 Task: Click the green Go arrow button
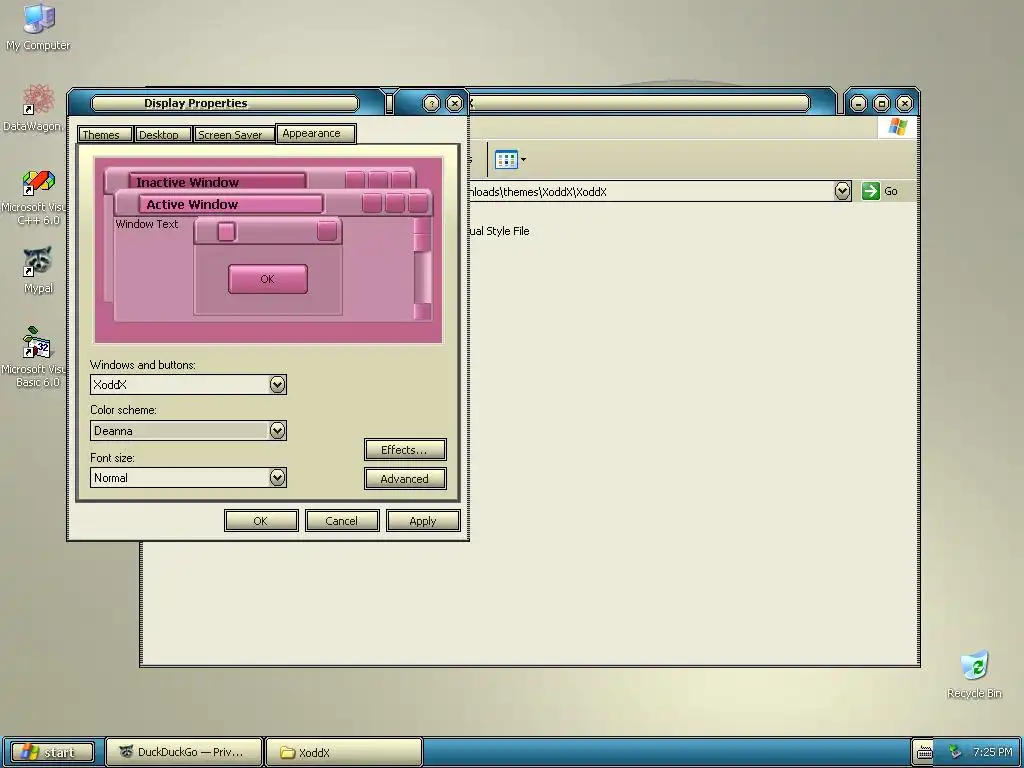pyautogui.click(x=871, y=191)
